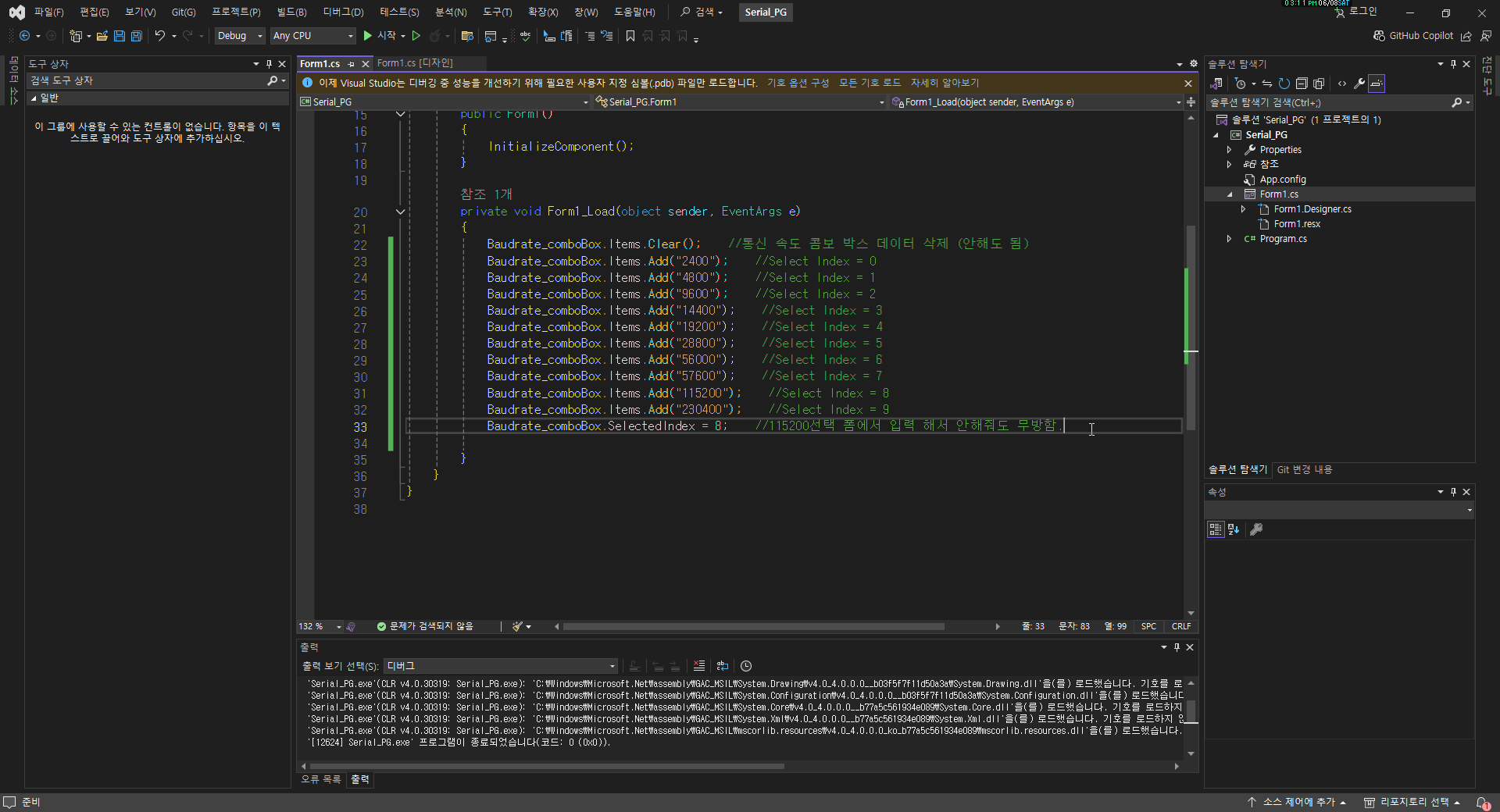Open the Form1_Load member dropdown
The height and width of the screenshot is (812, 1500).
click(1037, 102)
